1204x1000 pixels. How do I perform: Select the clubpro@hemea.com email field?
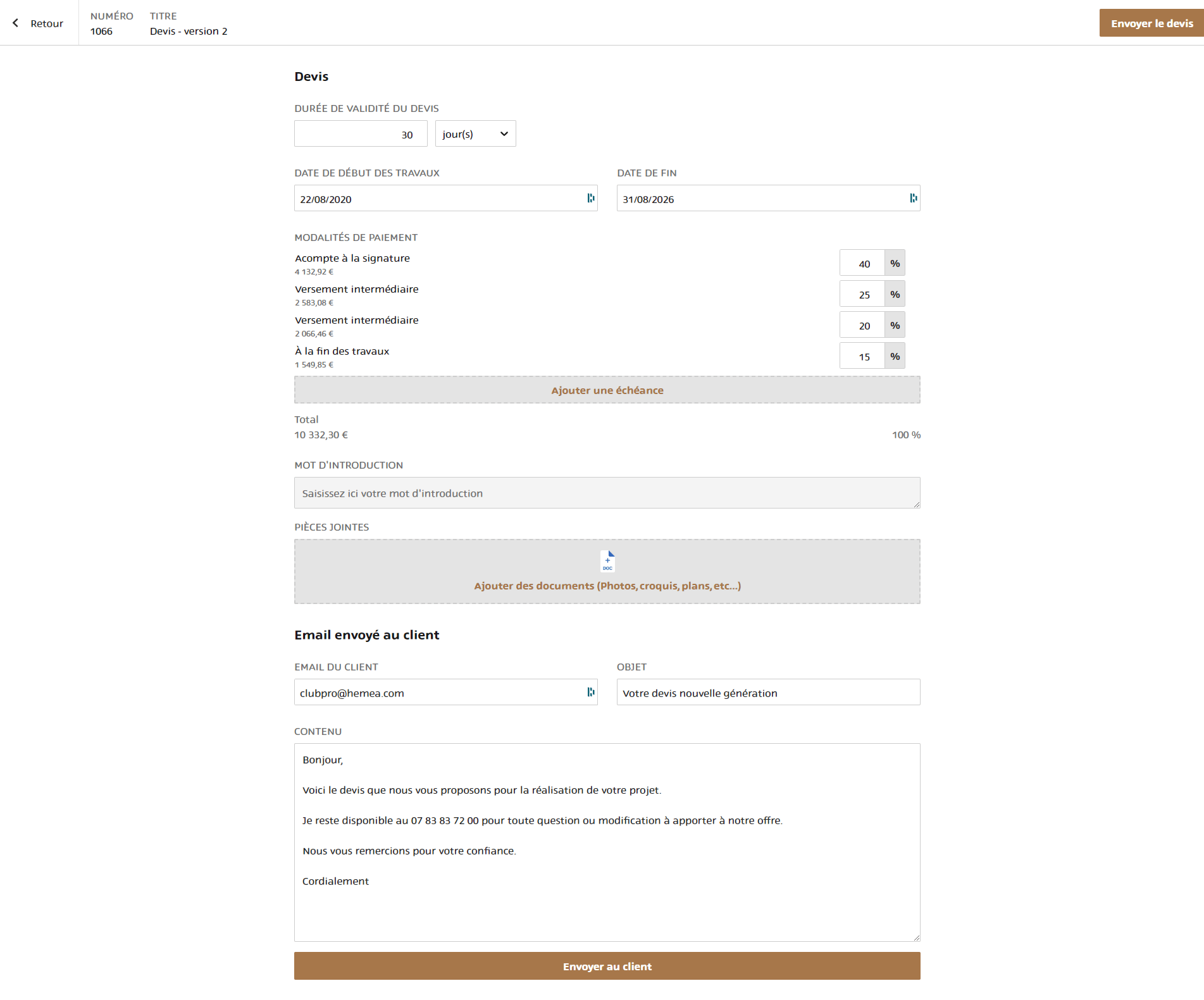click(437, 693)
